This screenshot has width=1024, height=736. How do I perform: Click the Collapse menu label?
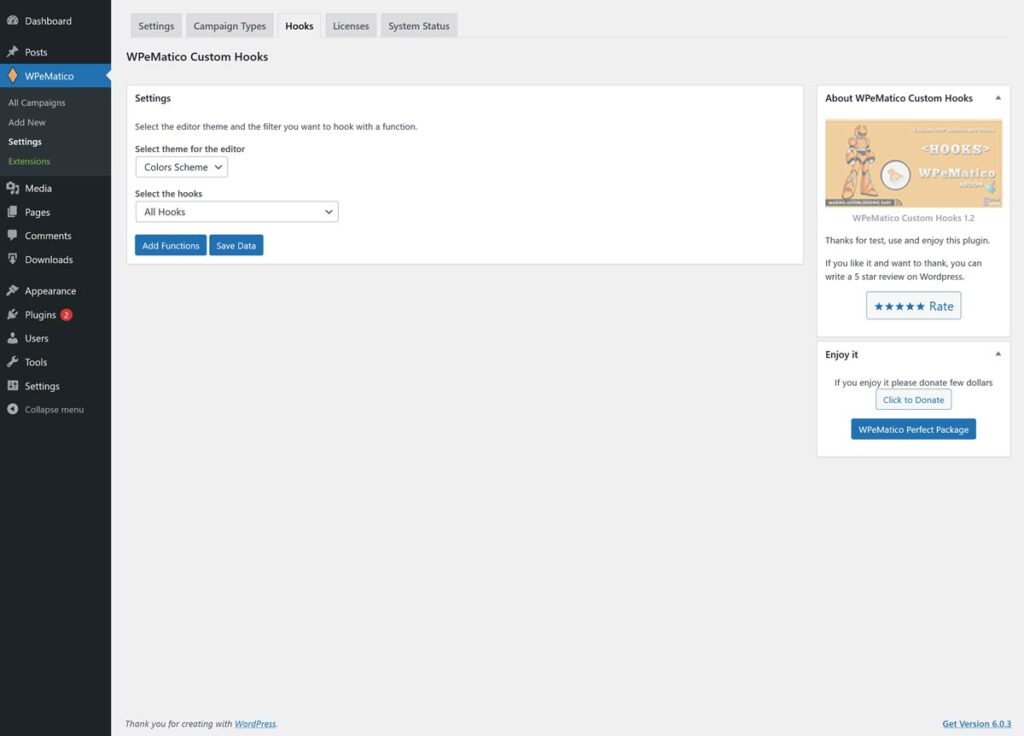(54, 409)
